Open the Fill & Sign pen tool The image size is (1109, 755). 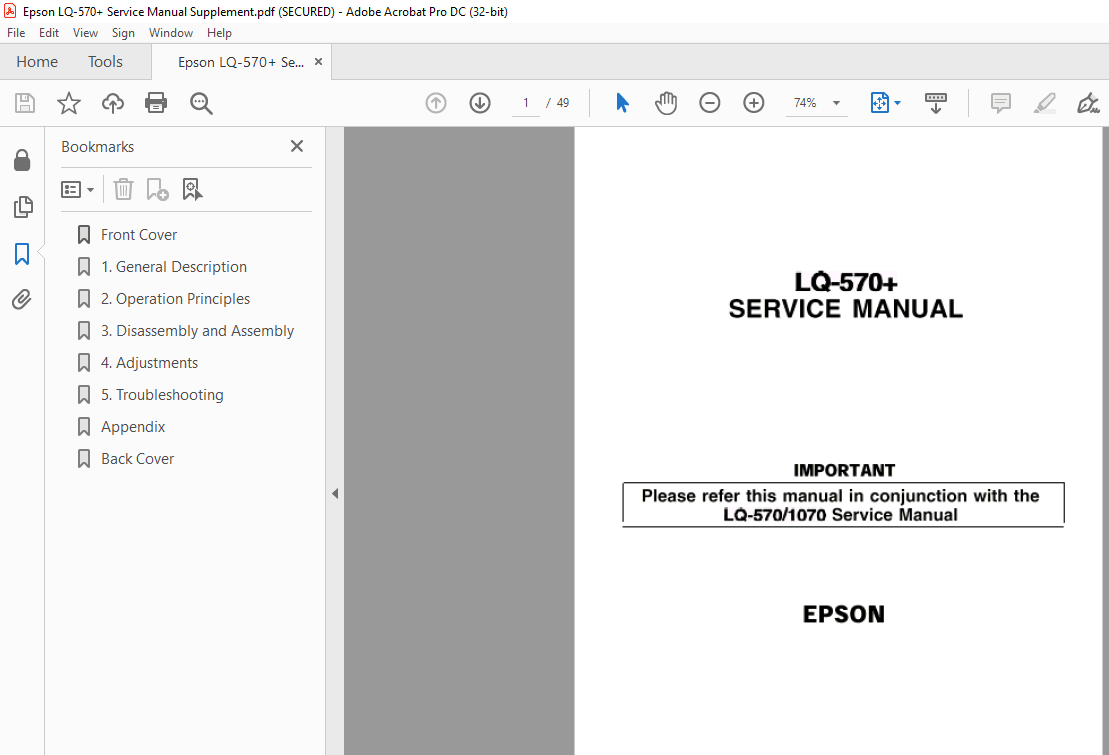[1088, 102]
